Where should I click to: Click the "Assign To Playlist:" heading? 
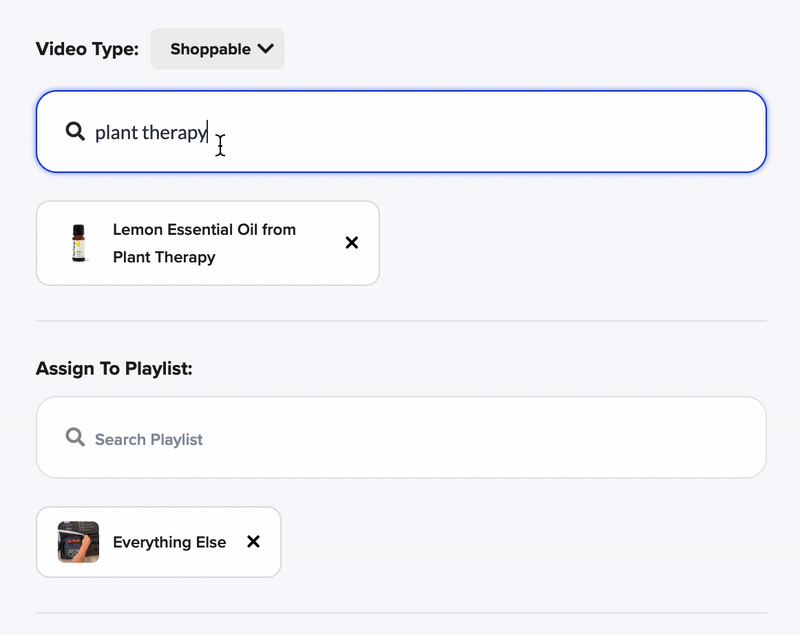pos(114,369)
